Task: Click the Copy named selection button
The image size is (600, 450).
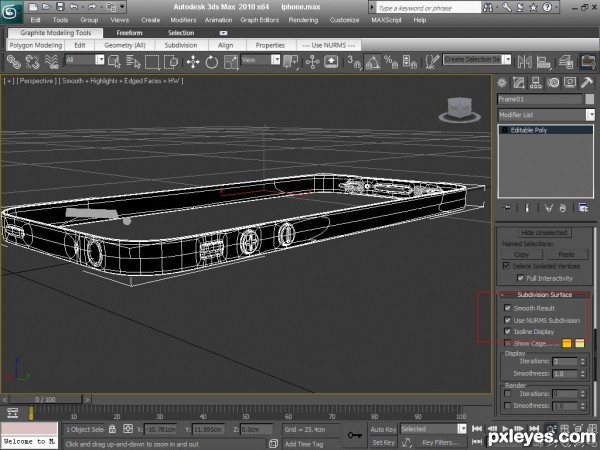Action: [x=522, y=254]
